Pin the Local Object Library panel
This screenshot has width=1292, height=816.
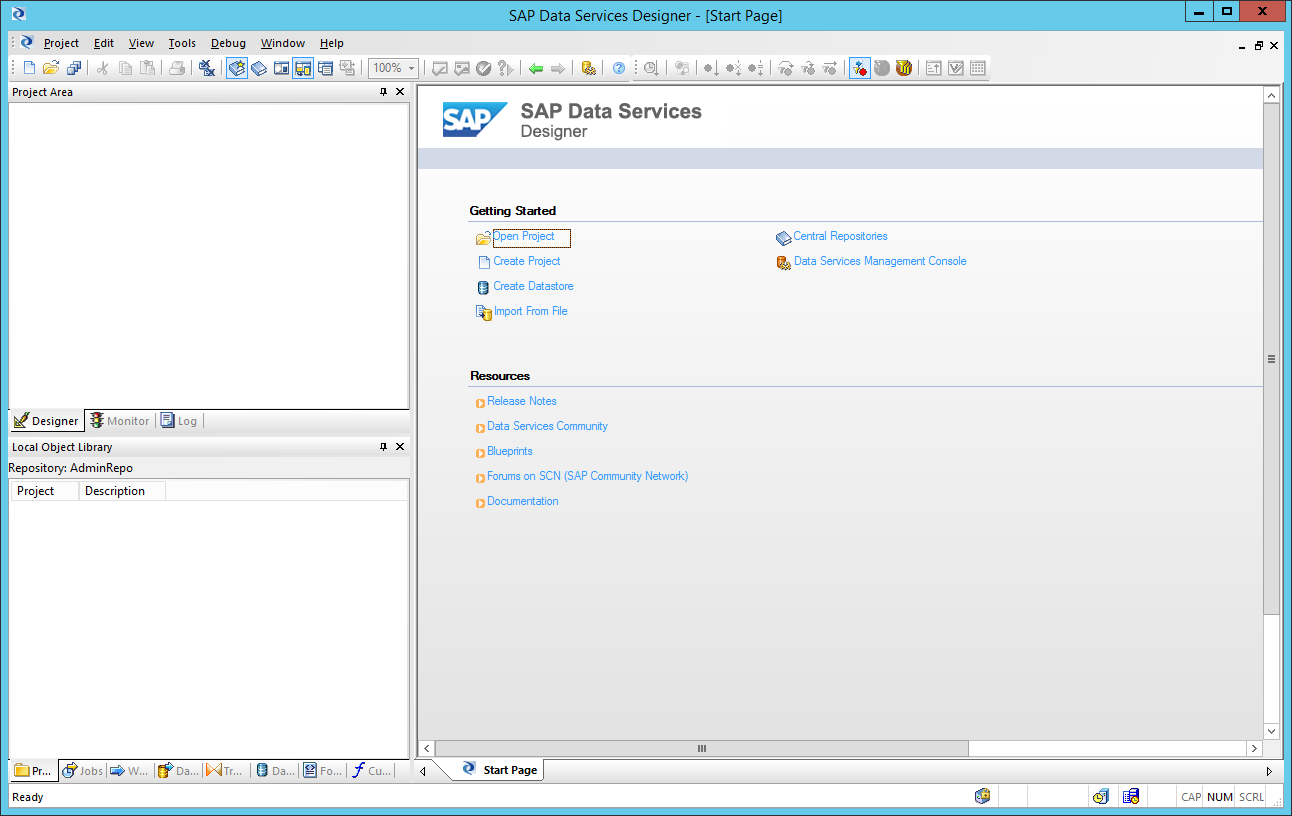click(383, 447)
